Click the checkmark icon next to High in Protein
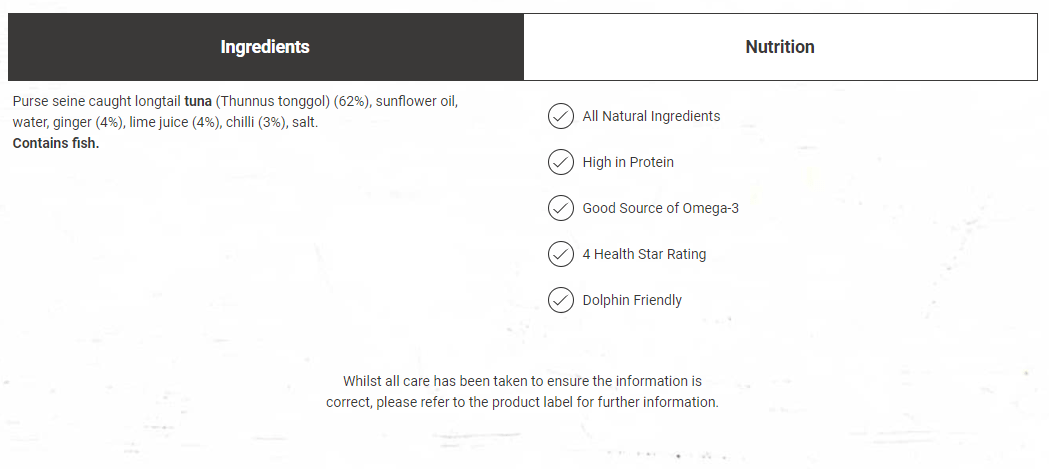1049x469 pixels. coord(561,162)
